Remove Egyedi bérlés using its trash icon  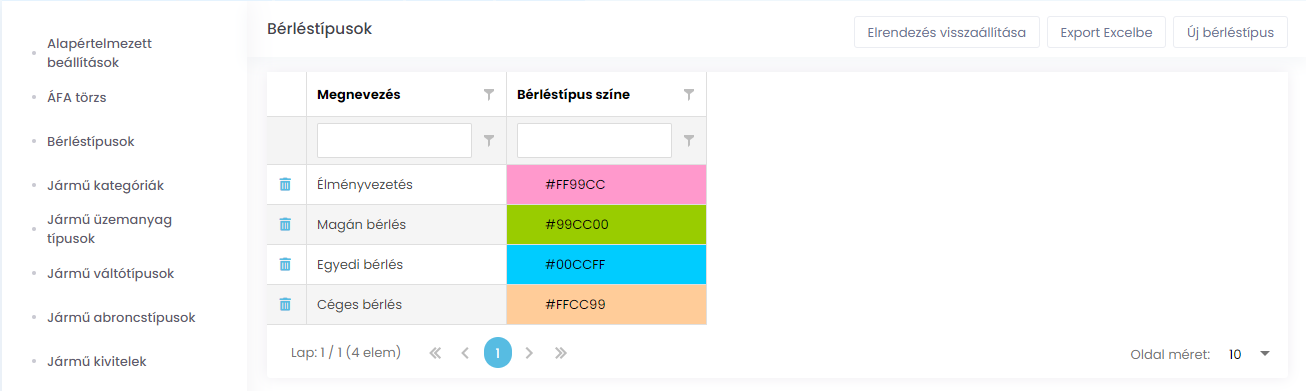point(285,265)
